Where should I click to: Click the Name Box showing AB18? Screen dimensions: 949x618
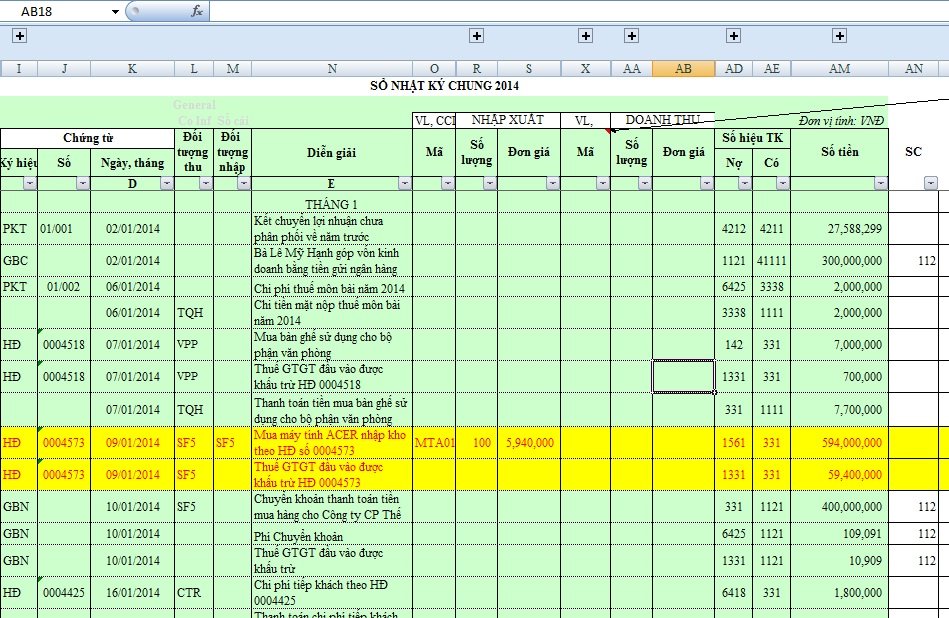(55, 11)
